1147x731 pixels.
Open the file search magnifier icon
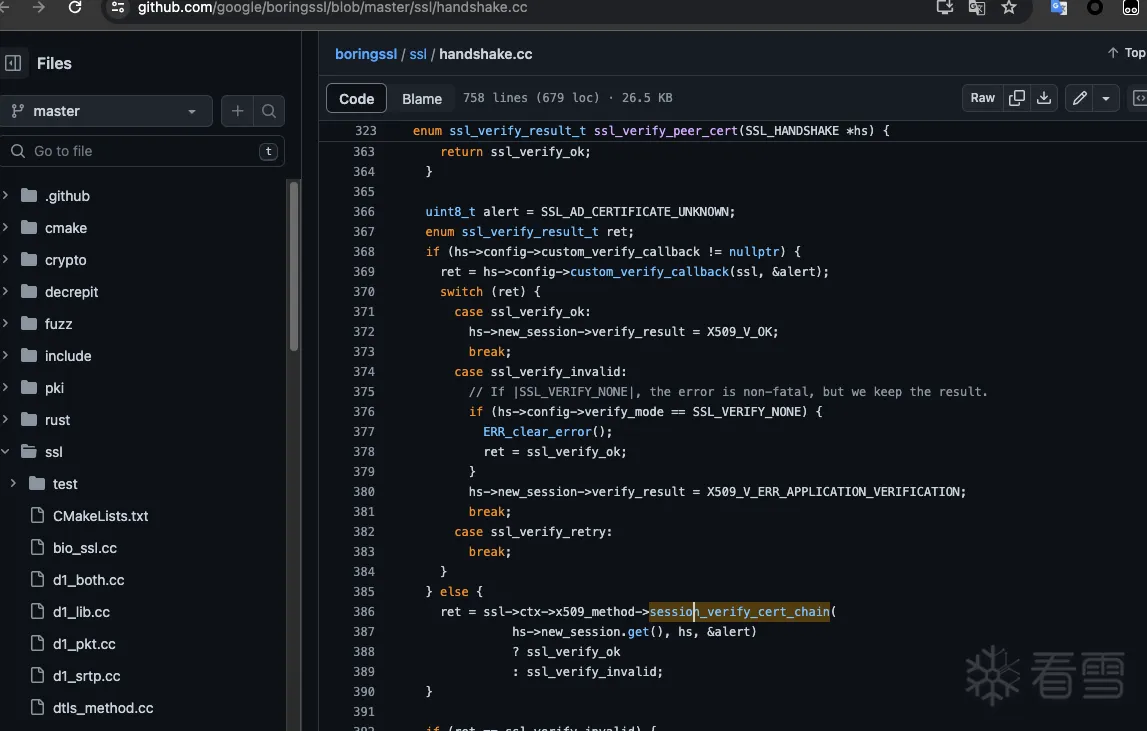(x=269, y=111)
